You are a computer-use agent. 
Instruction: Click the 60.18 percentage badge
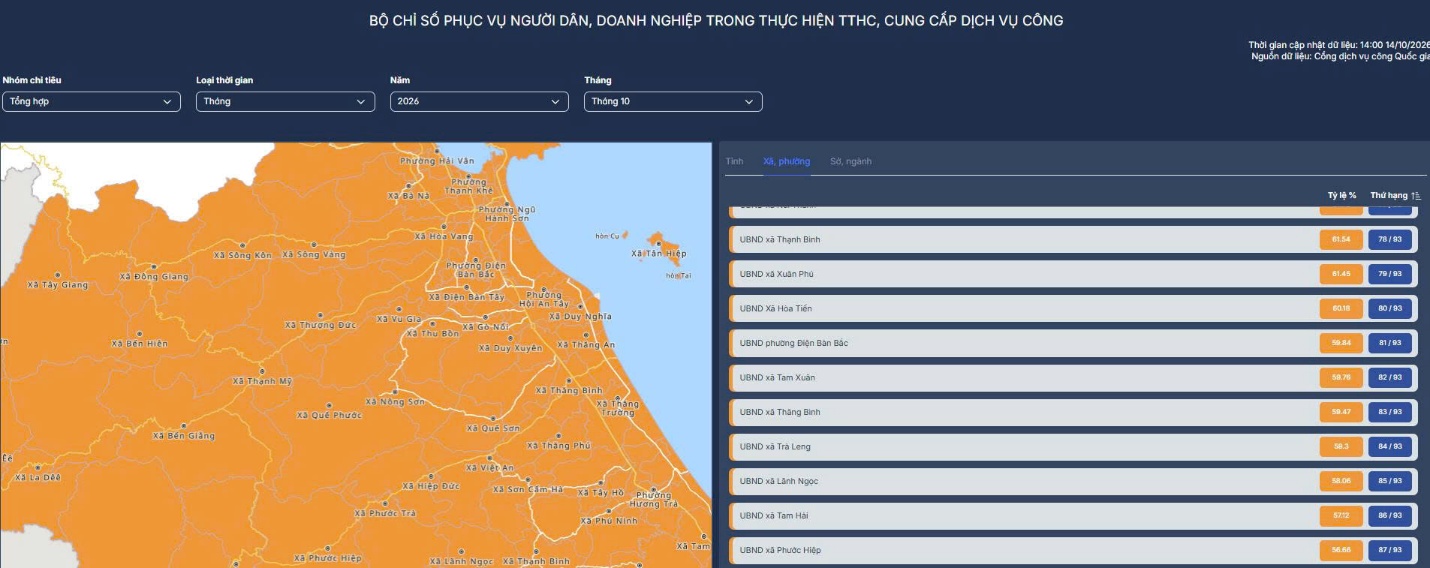1341,309
